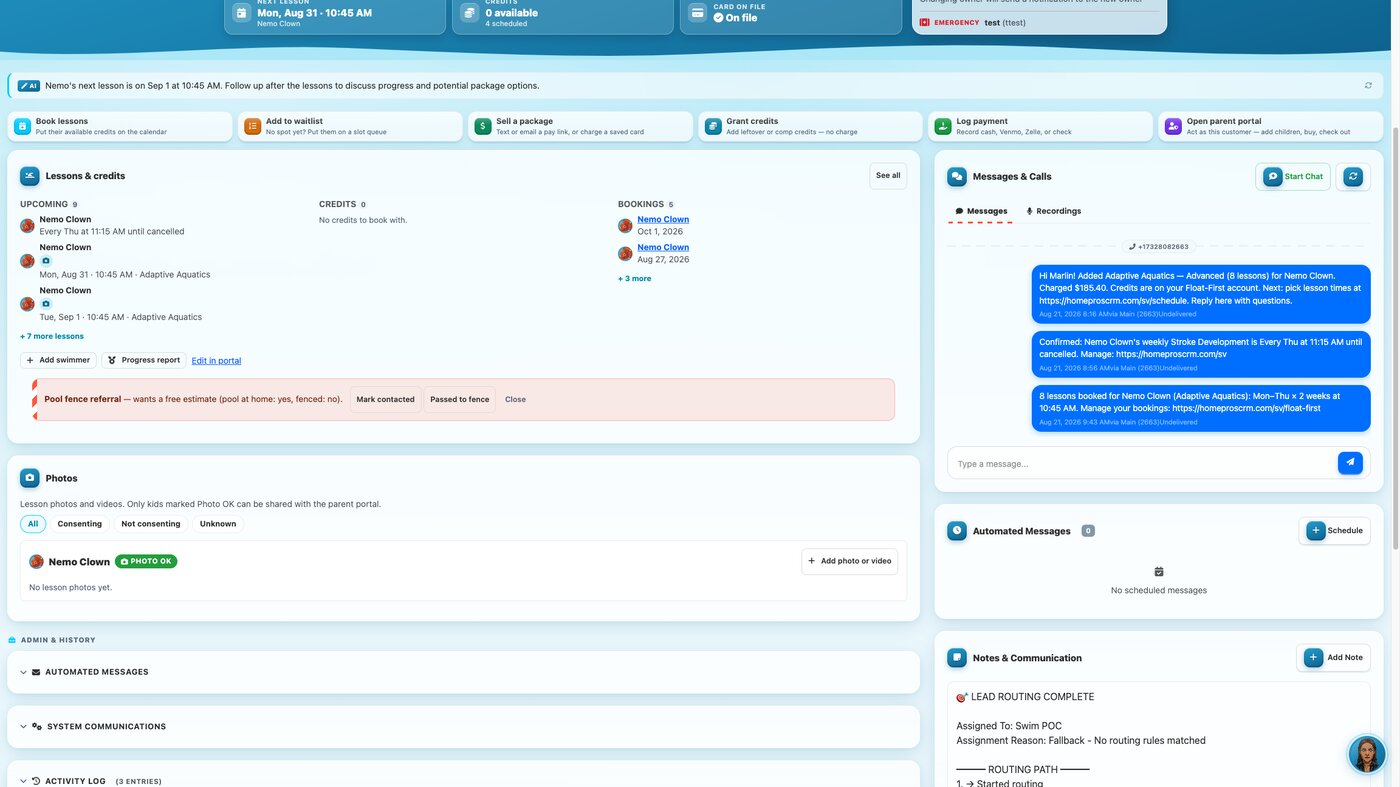The image size is (1400, 787).
Task: Click camera badge on Tue, Sep 1 lesson
Action: tap(46, 304)
